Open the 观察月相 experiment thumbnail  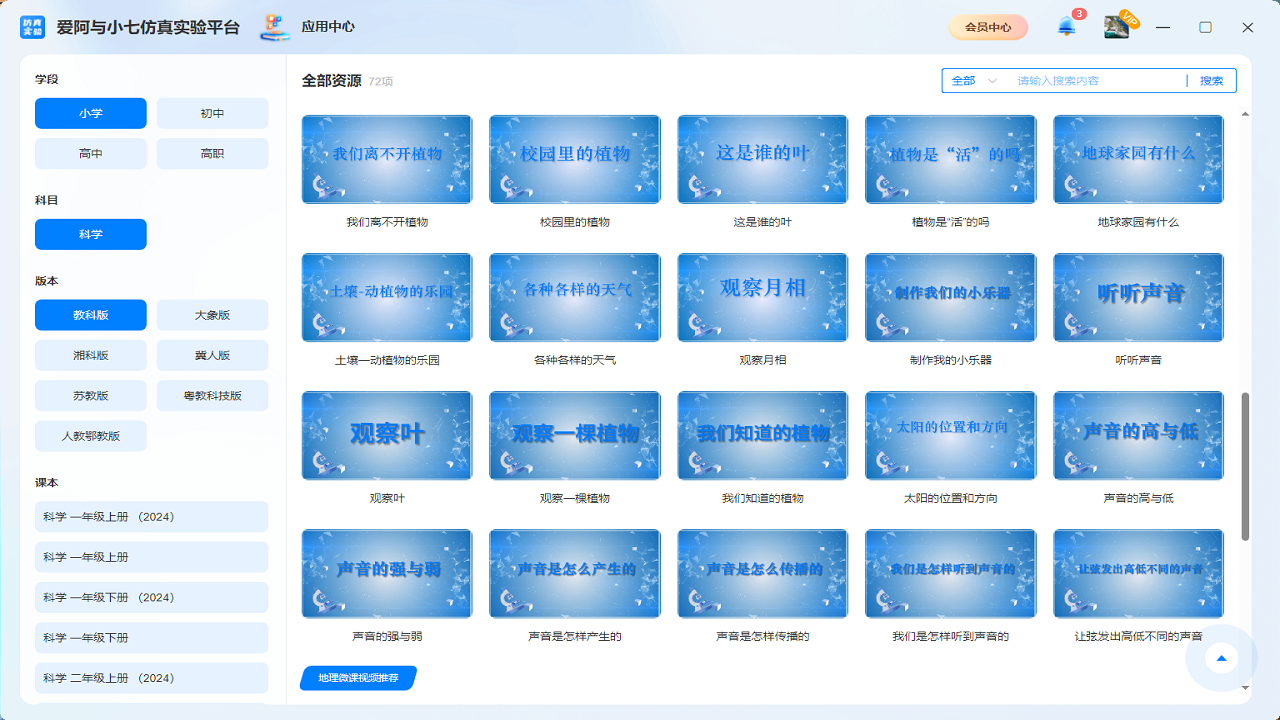click(762, 297)
